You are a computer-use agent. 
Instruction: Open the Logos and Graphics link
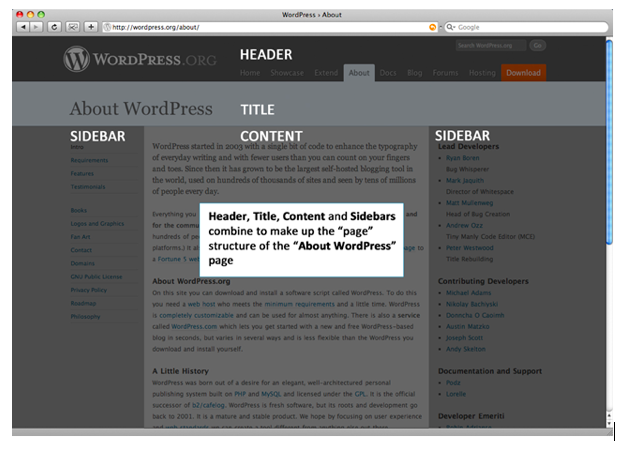click(x=97, y=224)
